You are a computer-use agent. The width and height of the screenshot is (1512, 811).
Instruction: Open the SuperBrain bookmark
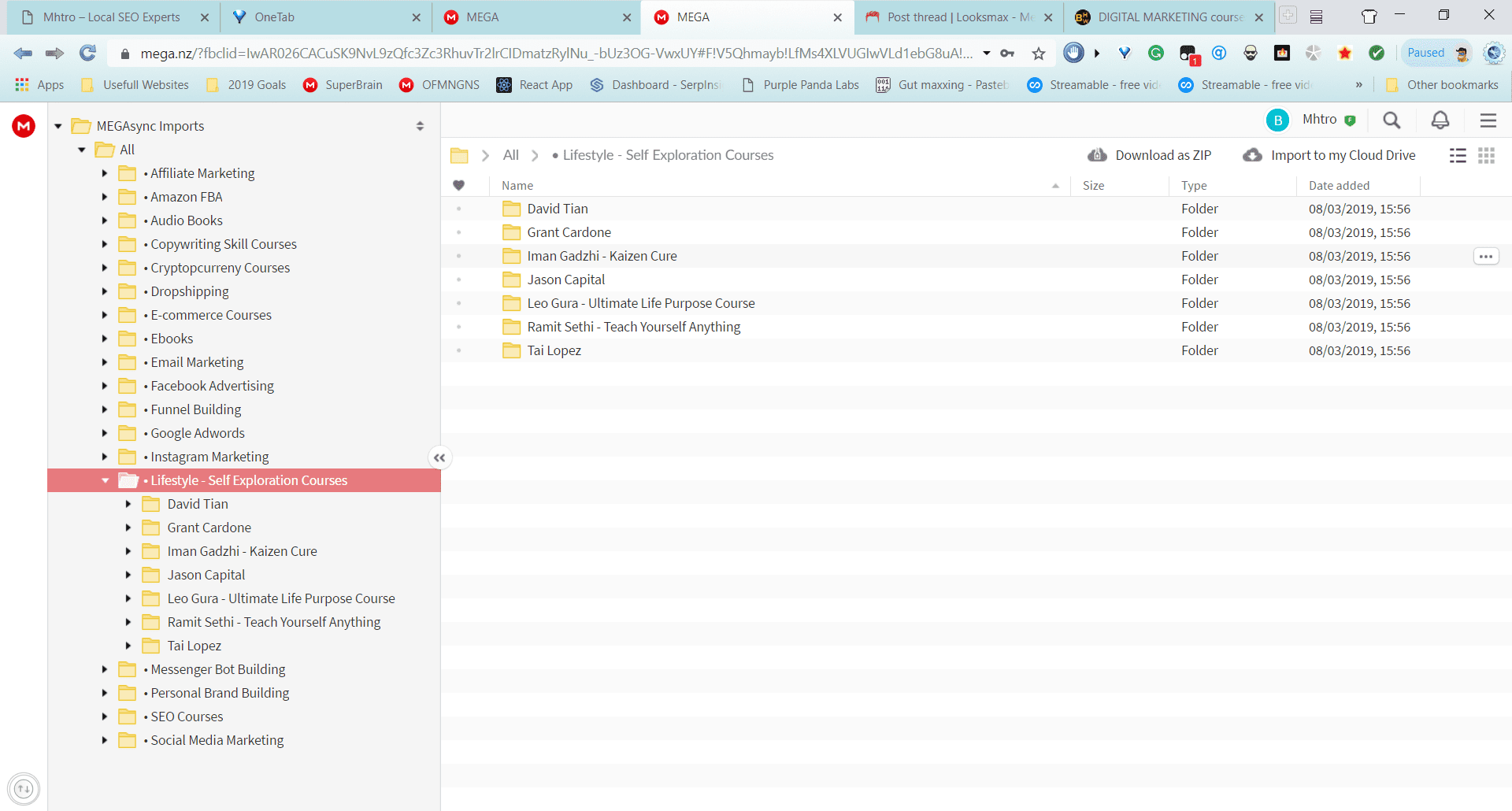click(x=343, y=84)
